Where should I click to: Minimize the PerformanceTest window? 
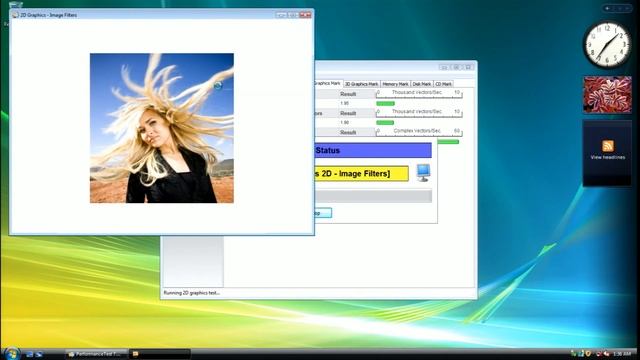[444, 67]
